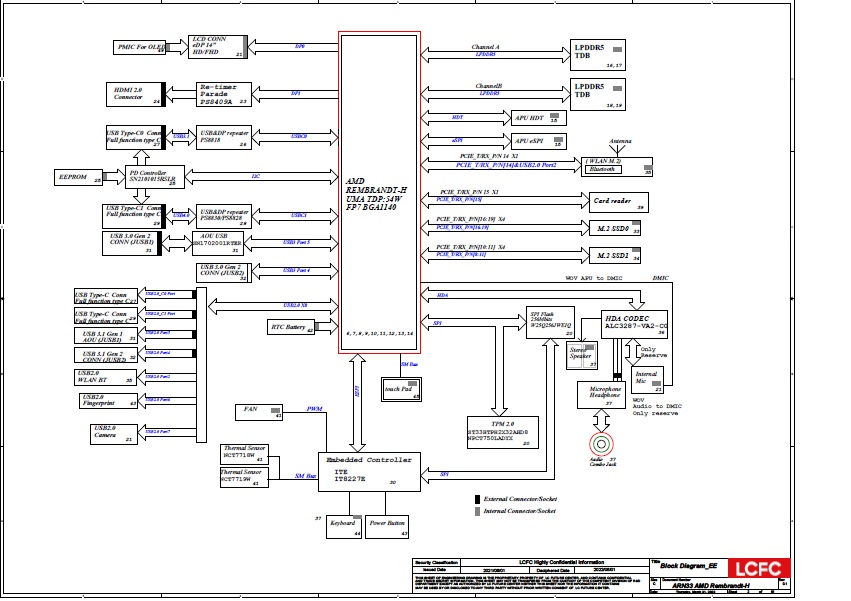The width and height of the screenshot is (851, 601).
Task: Click the WOV APU to DMIC label
Action: 594,278
